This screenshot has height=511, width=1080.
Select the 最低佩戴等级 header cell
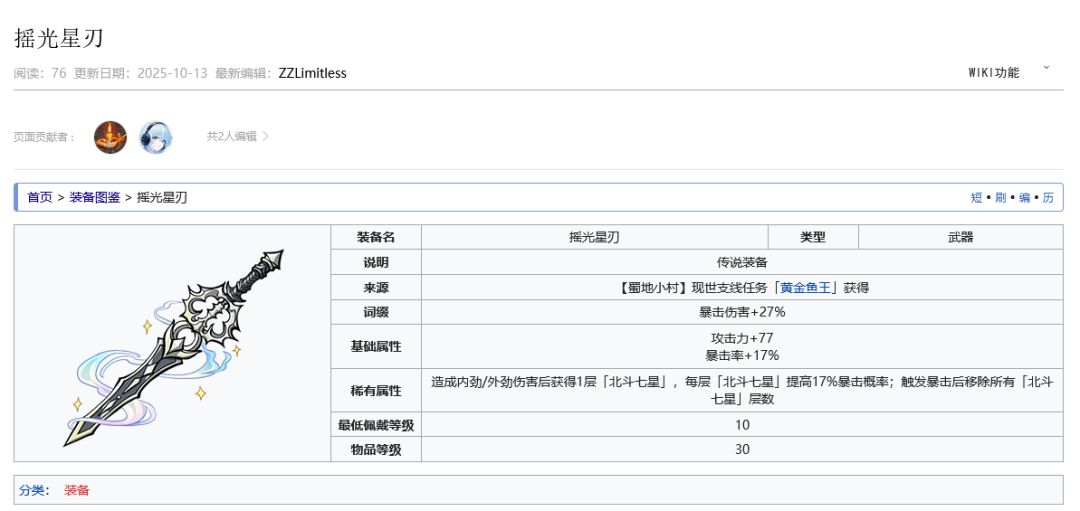(x=376, y=425)
